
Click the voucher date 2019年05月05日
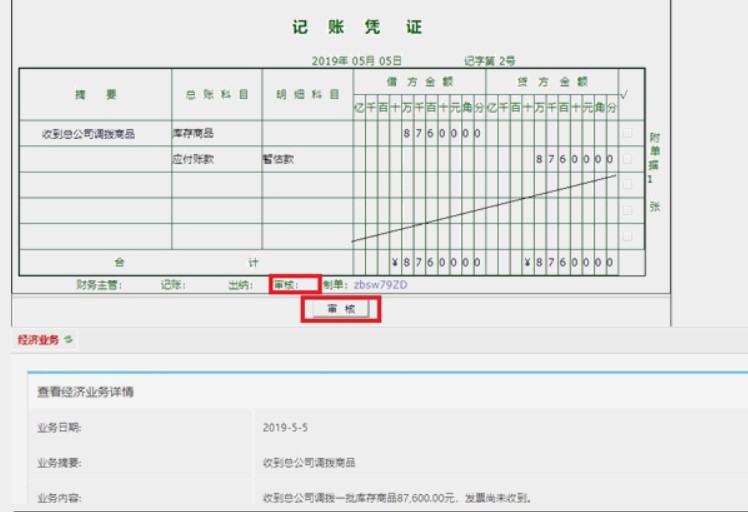356,61
